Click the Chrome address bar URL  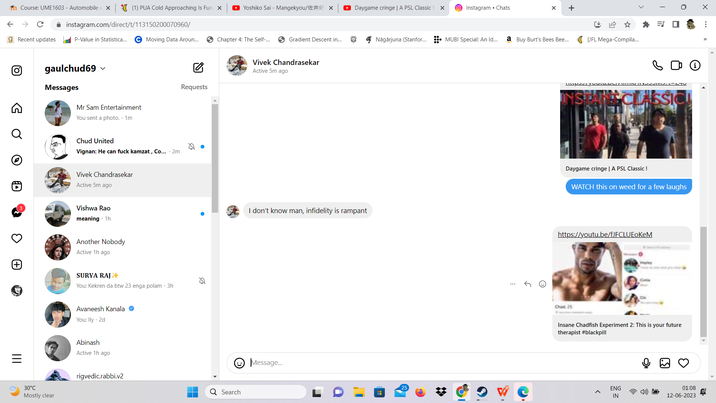click(128, 24)
